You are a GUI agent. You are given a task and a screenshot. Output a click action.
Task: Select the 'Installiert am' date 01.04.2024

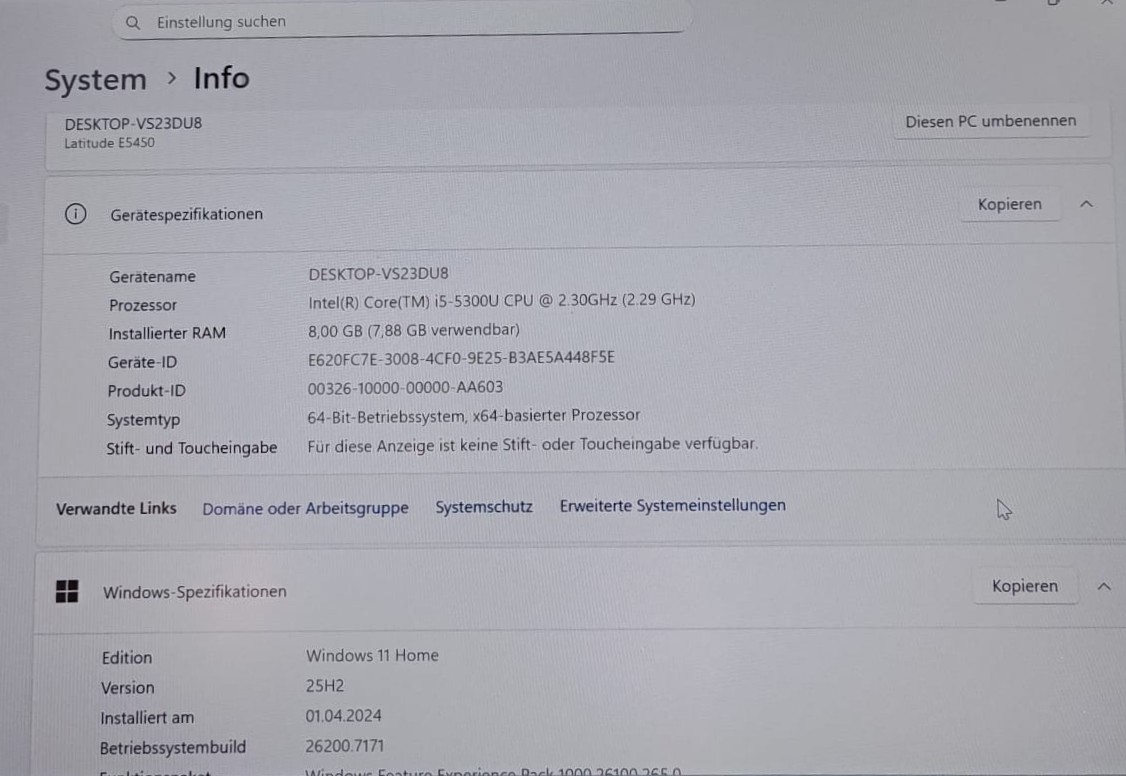343,716
